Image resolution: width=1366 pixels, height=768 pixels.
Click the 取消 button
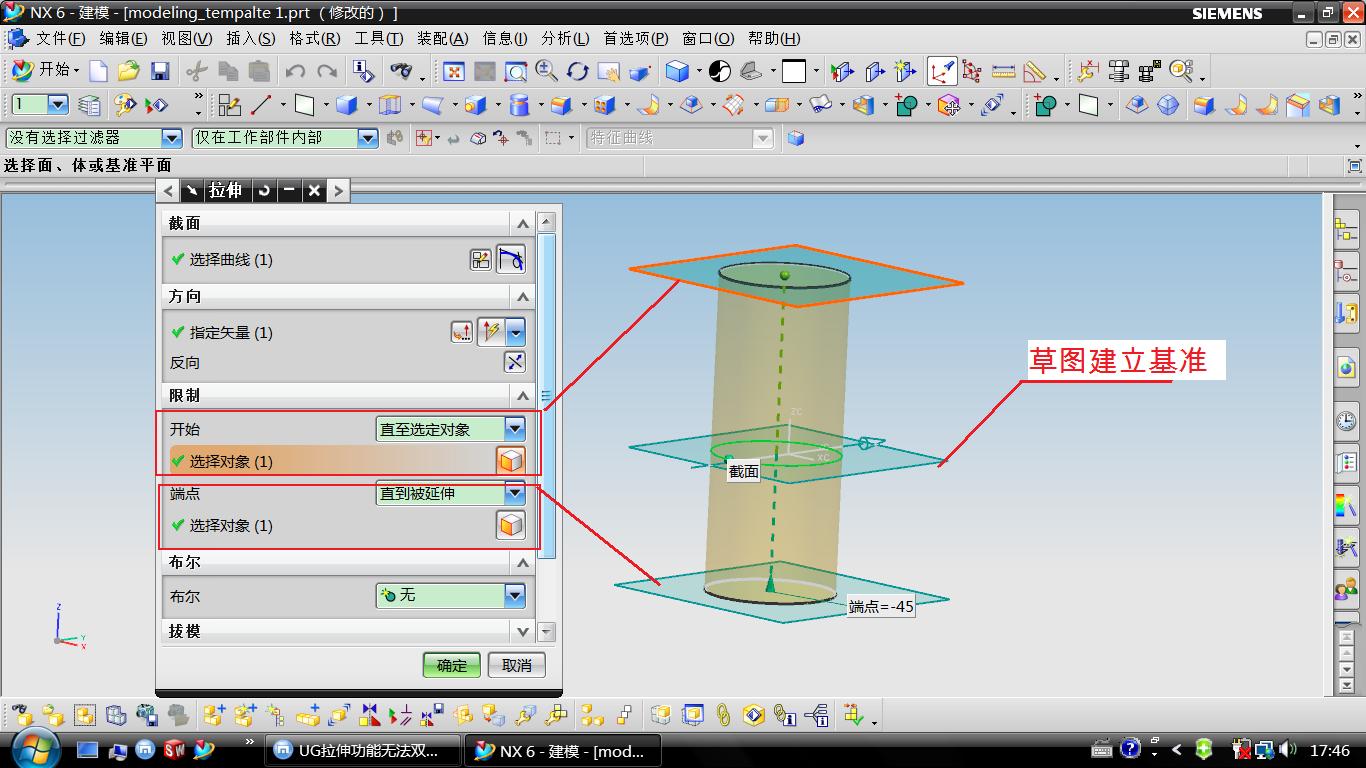(516, 665)
